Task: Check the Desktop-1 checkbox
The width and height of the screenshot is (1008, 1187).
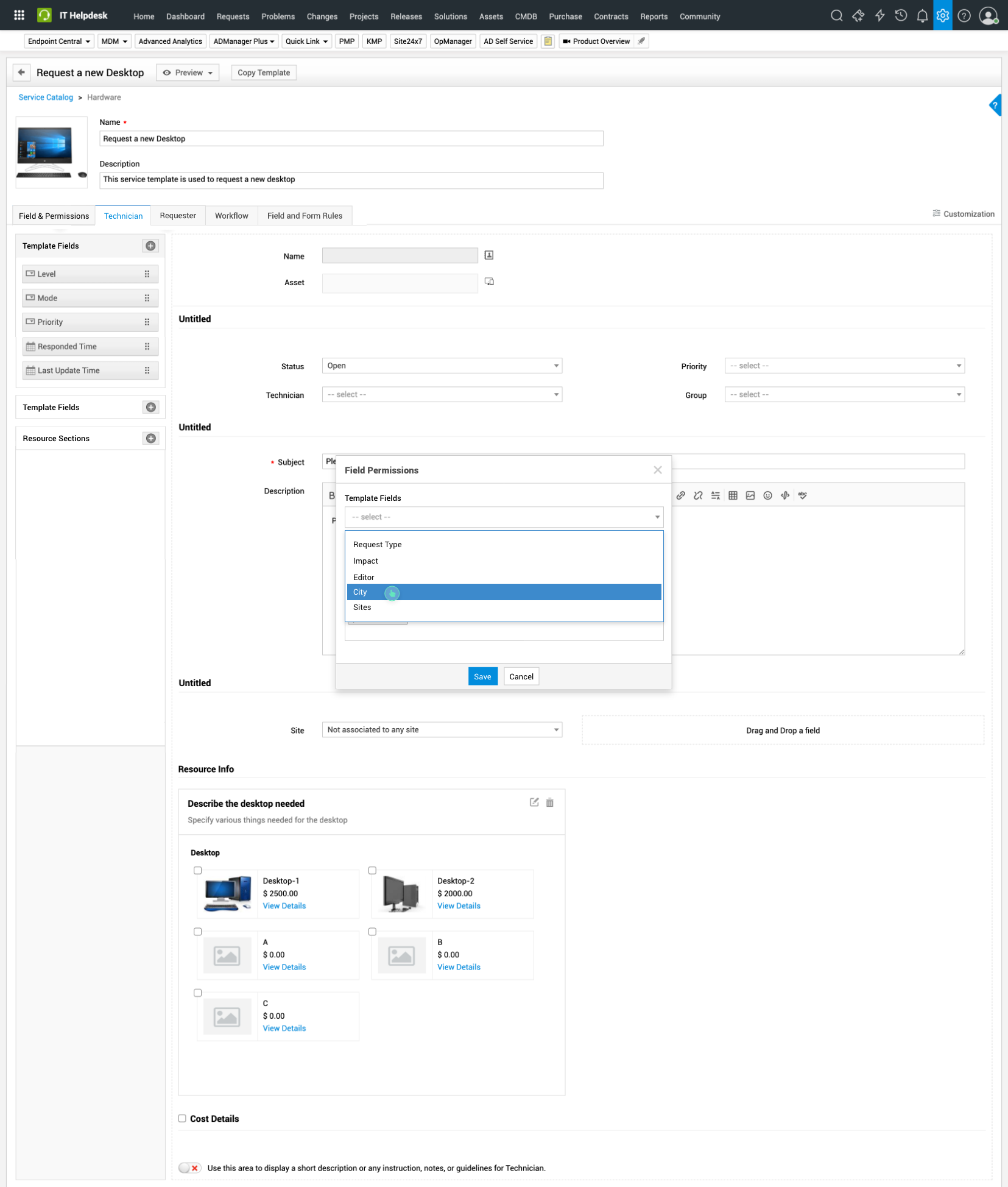Action: 197,870
